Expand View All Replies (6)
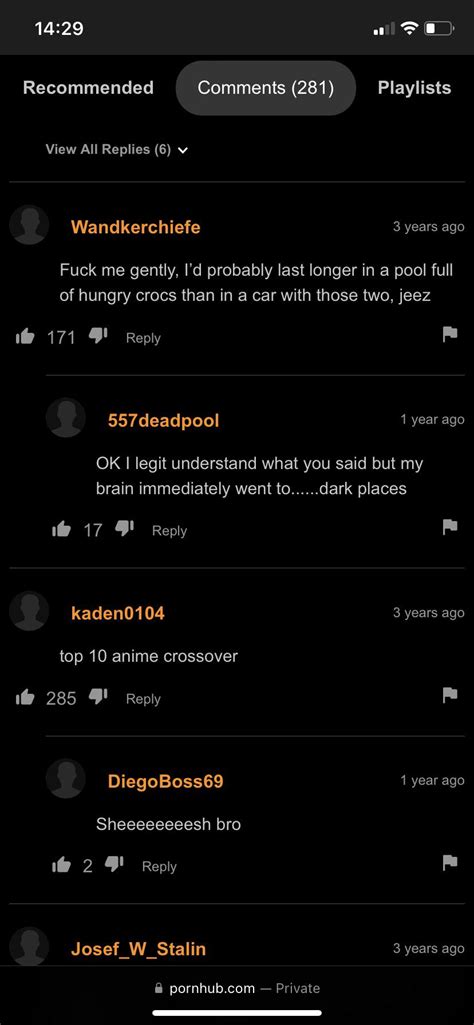Screen dimensions: 474x1025 point(117,149)
